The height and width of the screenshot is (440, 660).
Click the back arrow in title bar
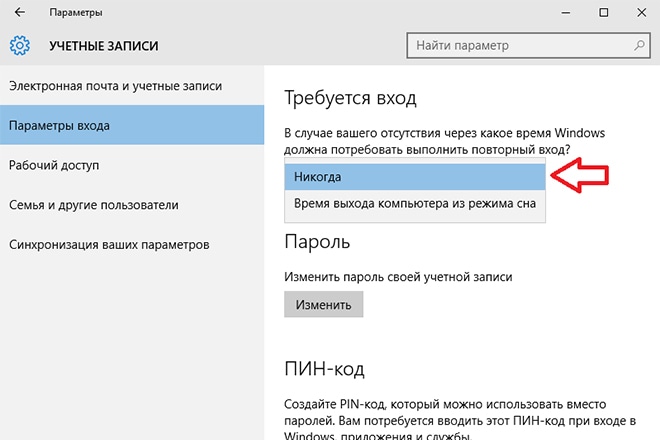(20, 13)
